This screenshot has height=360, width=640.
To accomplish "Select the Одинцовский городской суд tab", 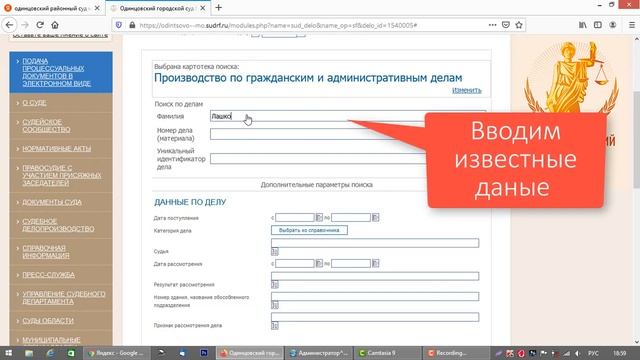I will pyautogui.click(x=158, y=8).
